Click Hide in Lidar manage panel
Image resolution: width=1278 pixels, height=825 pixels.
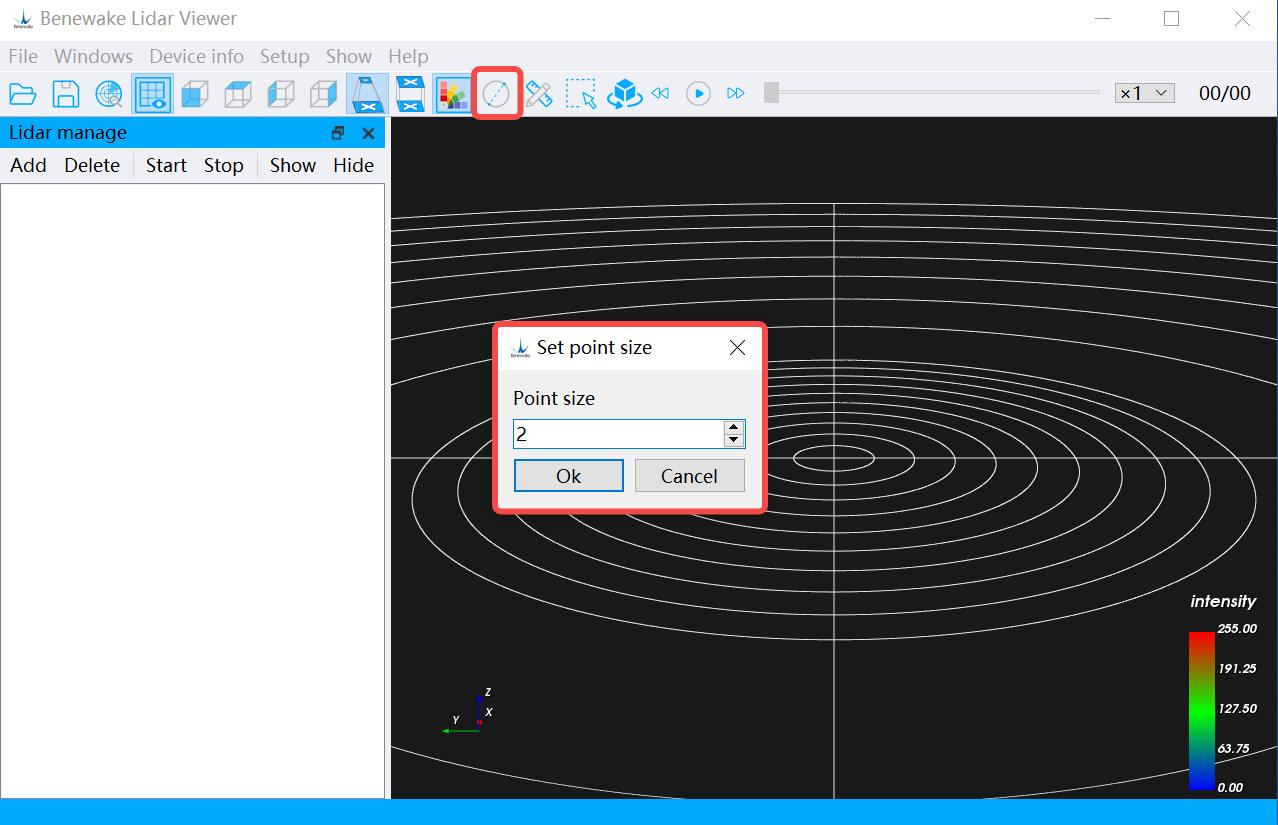[354, 165]
